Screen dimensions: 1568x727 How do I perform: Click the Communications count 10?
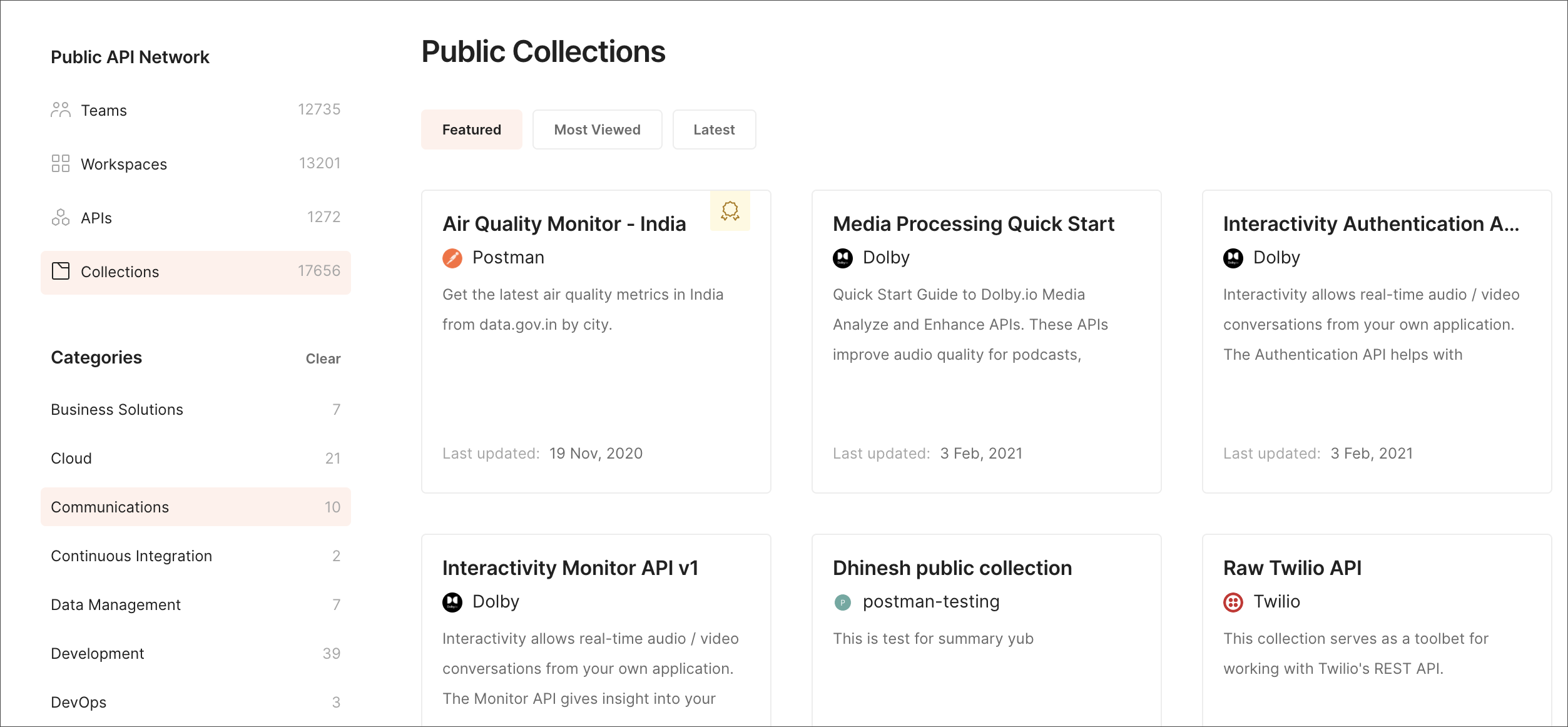(x=332, y=507)
